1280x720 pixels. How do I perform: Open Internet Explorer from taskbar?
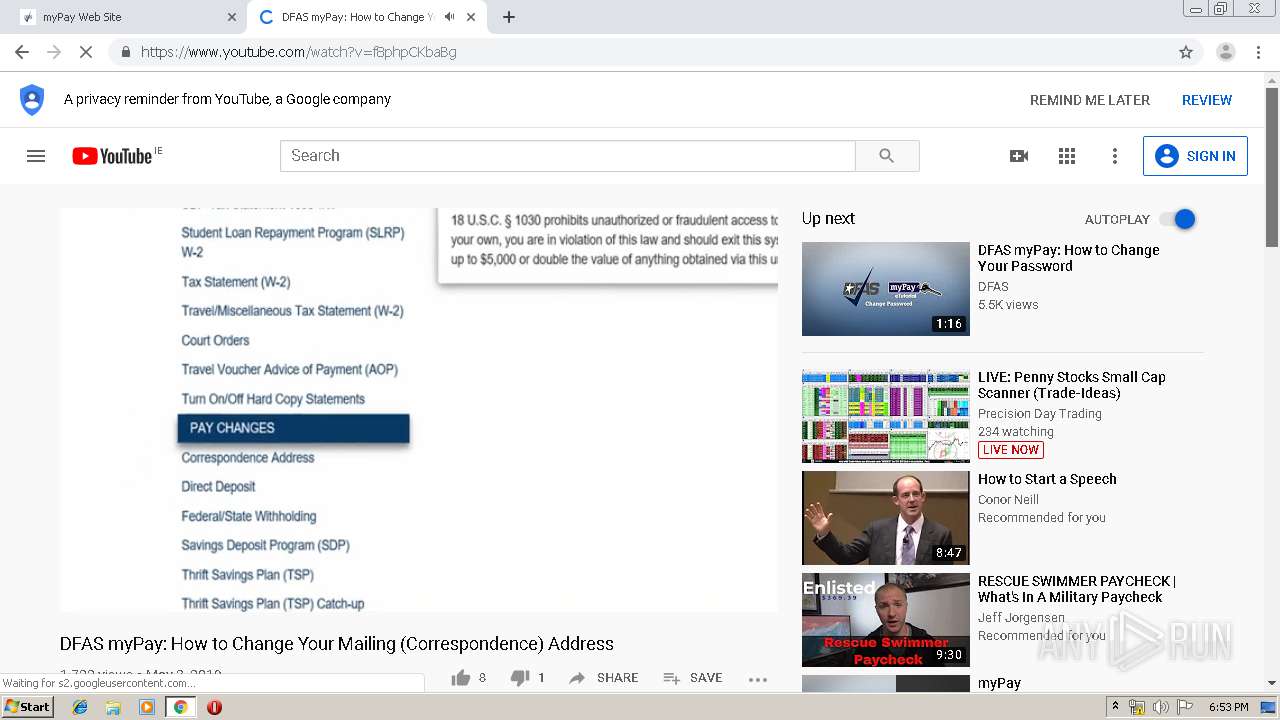coord(80,707)
